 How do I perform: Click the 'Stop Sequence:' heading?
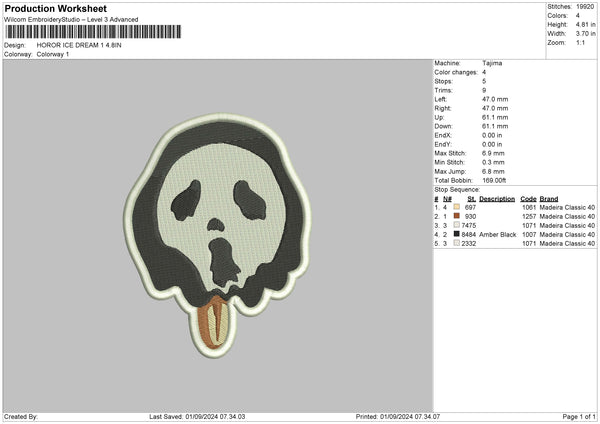click(457, 190)
